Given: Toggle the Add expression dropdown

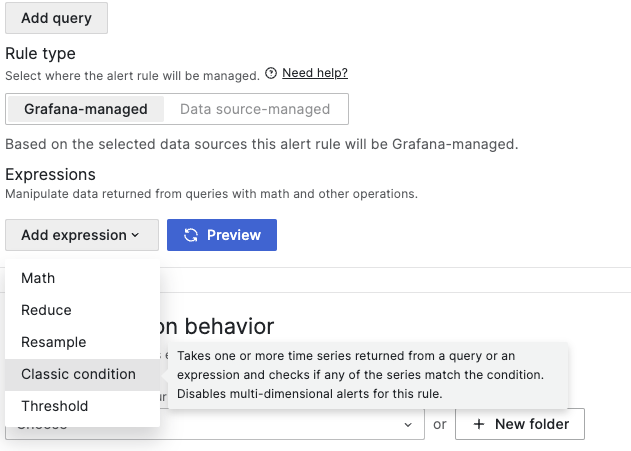Looking at the screenshot, I should coord(81,235).
